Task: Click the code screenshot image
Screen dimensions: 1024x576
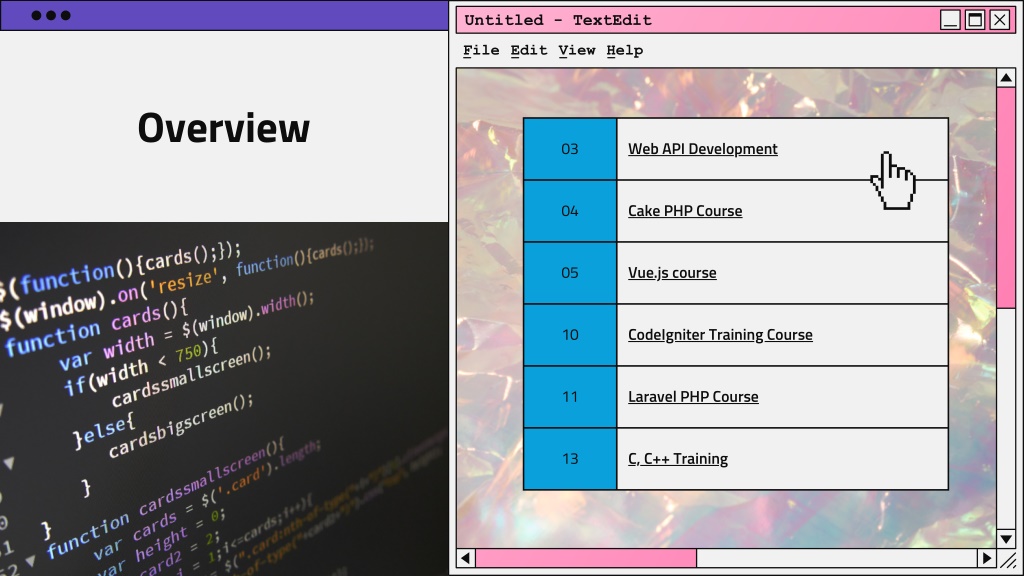Action: pos(224,399)
